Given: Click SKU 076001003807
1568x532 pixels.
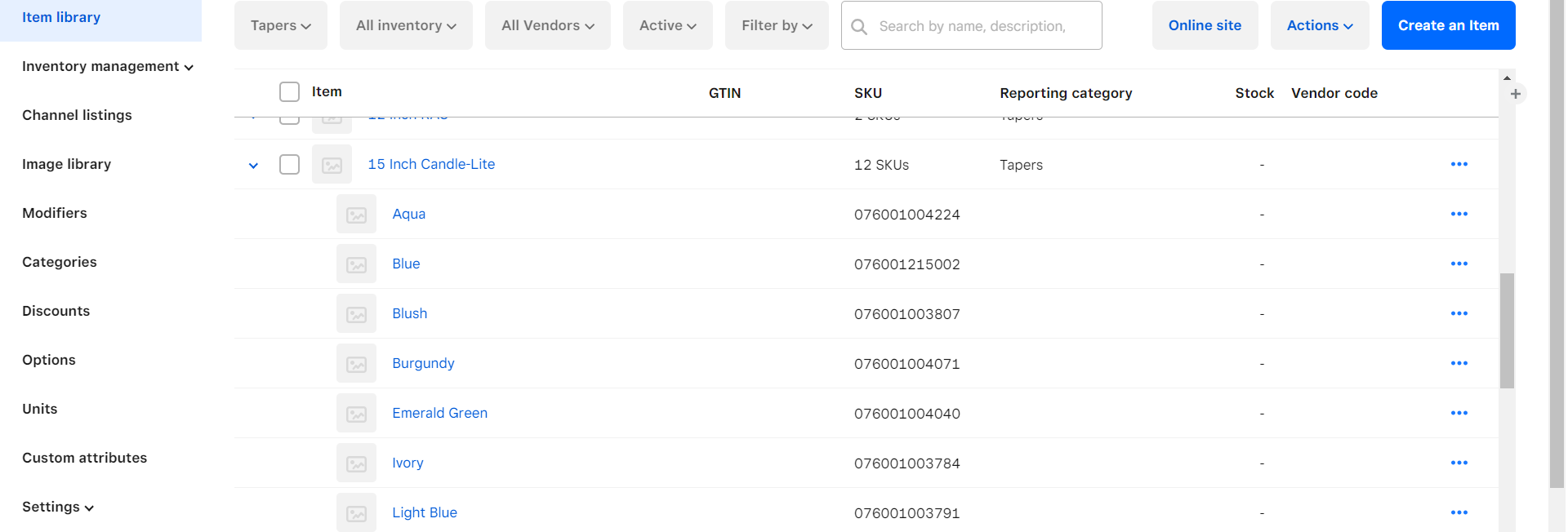Looking at the screenshot, I should tap(907, 314).
